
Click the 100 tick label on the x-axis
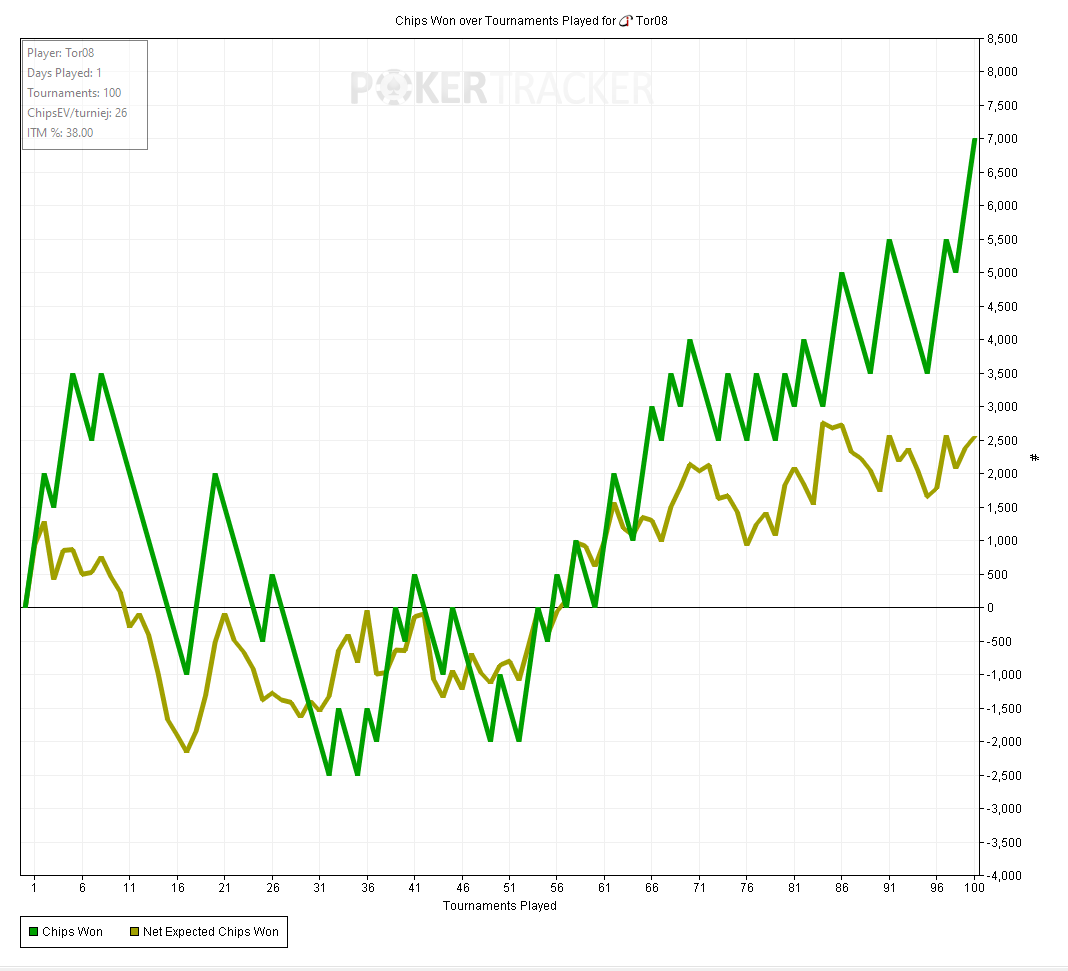971,888
